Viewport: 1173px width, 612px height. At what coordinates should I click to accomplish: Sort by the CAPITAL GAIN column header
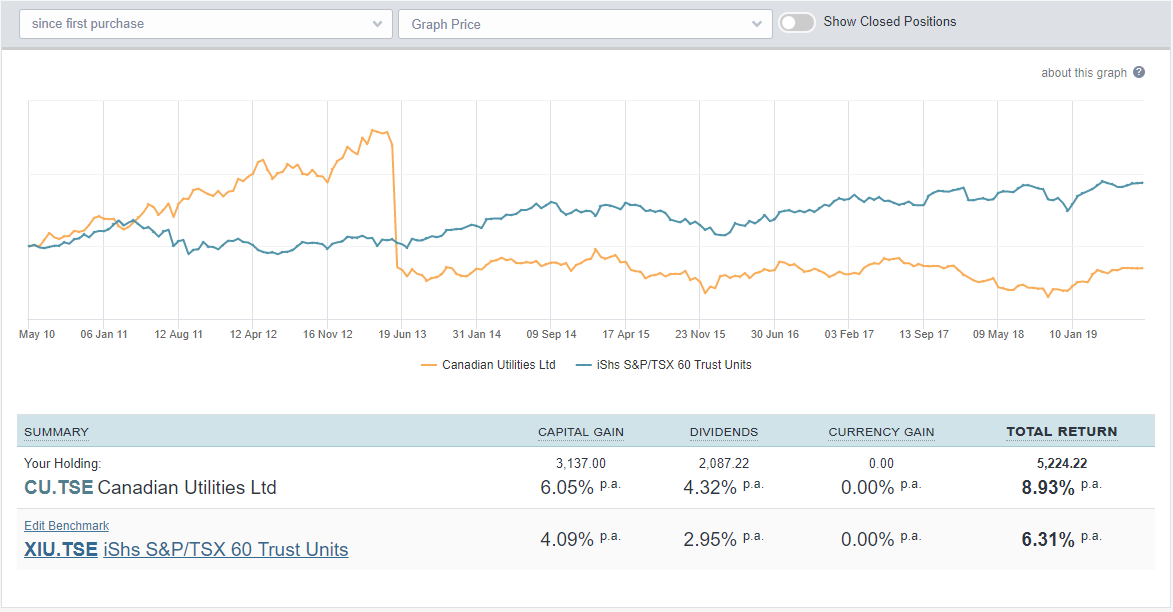click(580, 431)
